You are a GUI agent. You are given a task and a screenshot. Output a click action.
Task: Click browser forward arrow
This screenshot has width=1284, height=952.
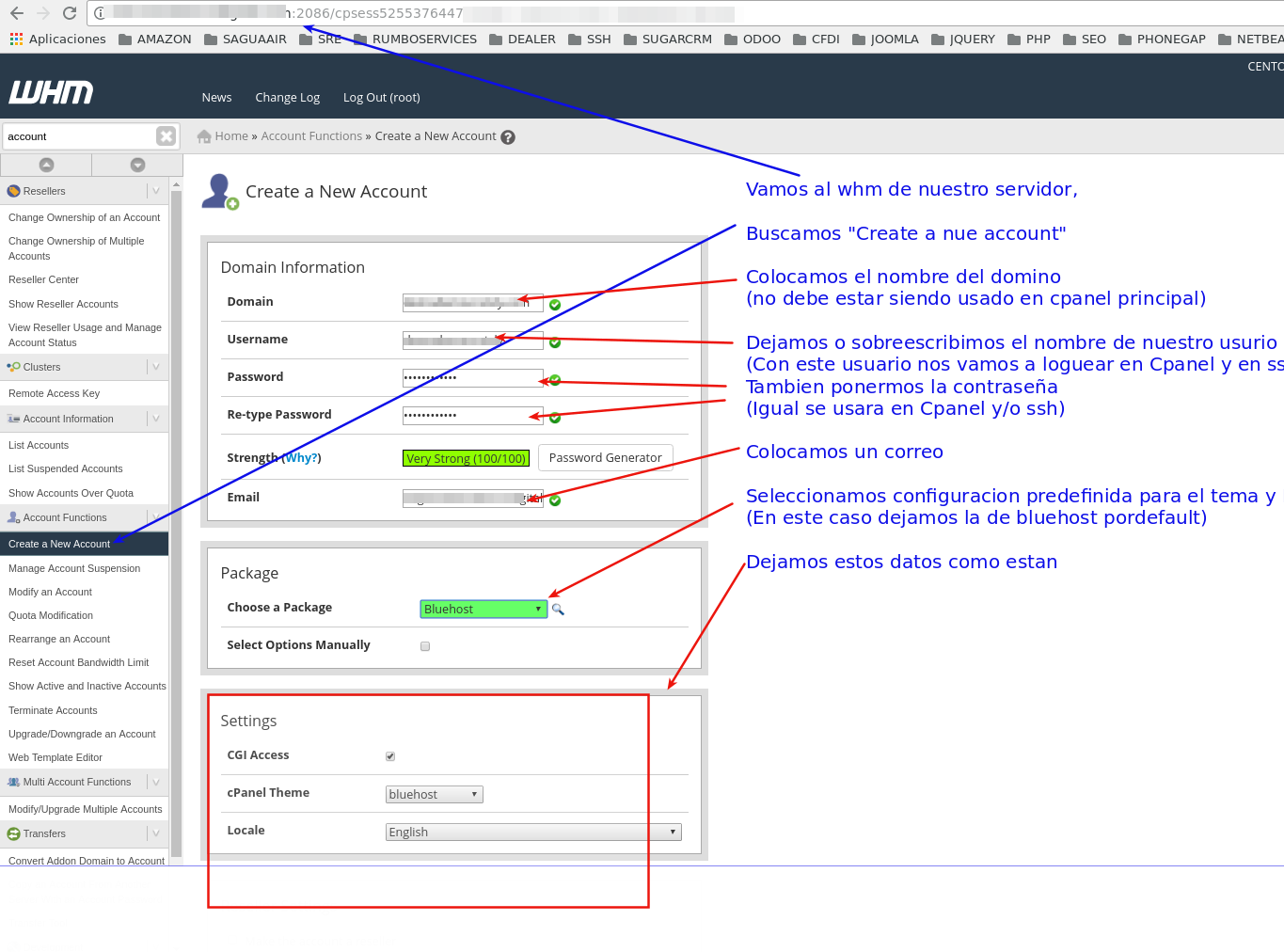[43, 13]
